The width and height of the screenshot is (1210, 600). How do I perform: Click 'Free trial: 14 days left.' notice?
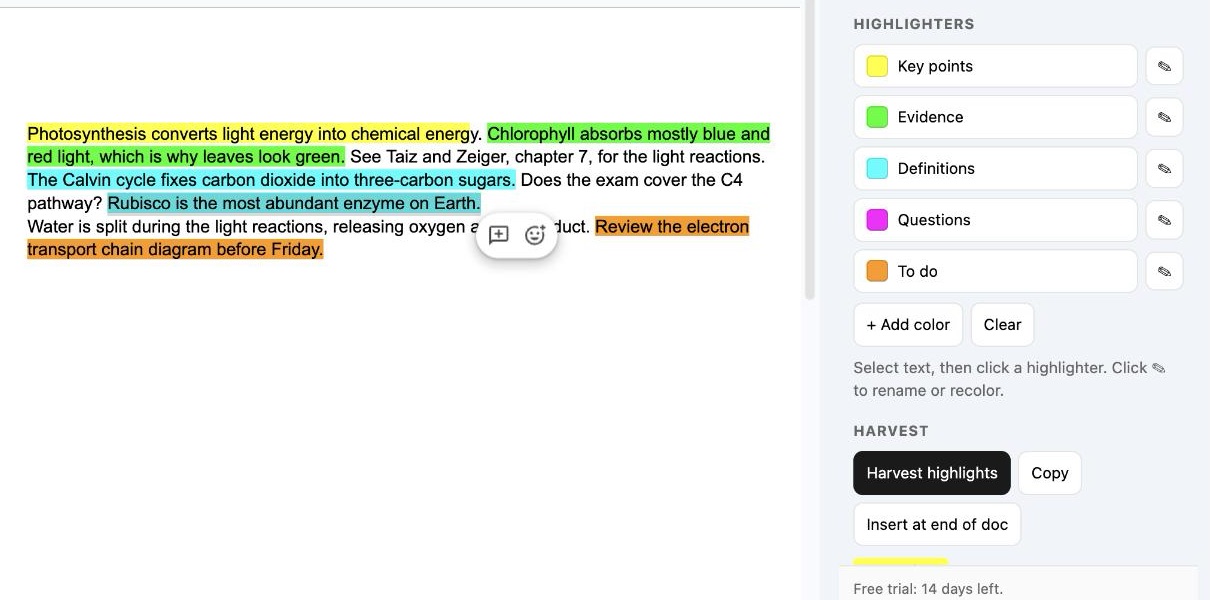pyautogui.click(x=928, y=589)
